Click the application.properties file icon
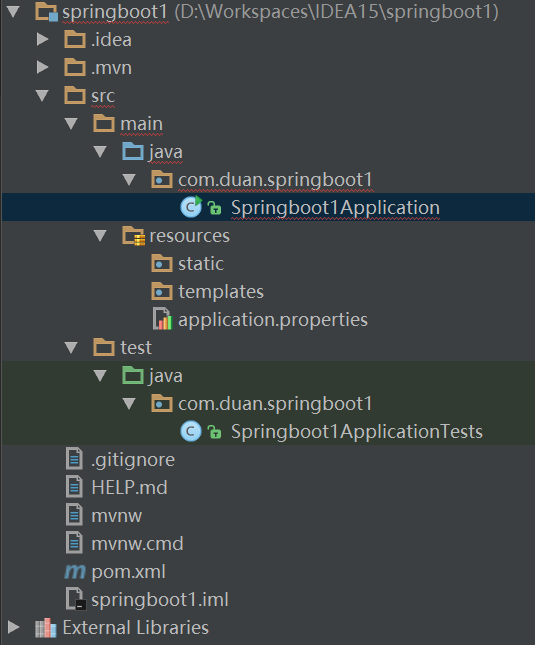The image size is (535, 645). coord(162,319)
